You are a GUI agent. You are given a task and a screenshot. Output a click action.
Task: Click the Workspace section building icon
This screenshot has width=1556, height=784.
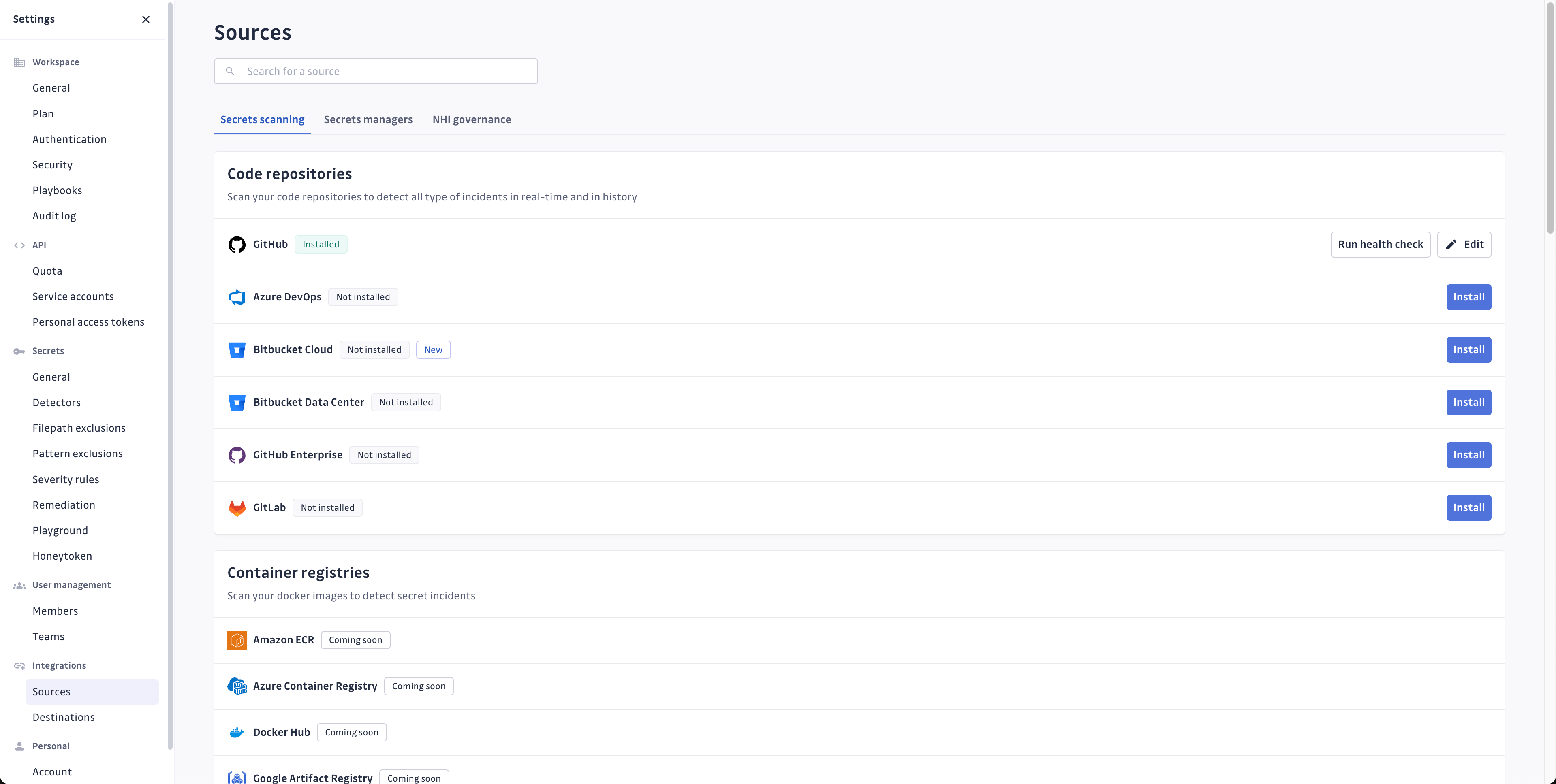[19, 62]
